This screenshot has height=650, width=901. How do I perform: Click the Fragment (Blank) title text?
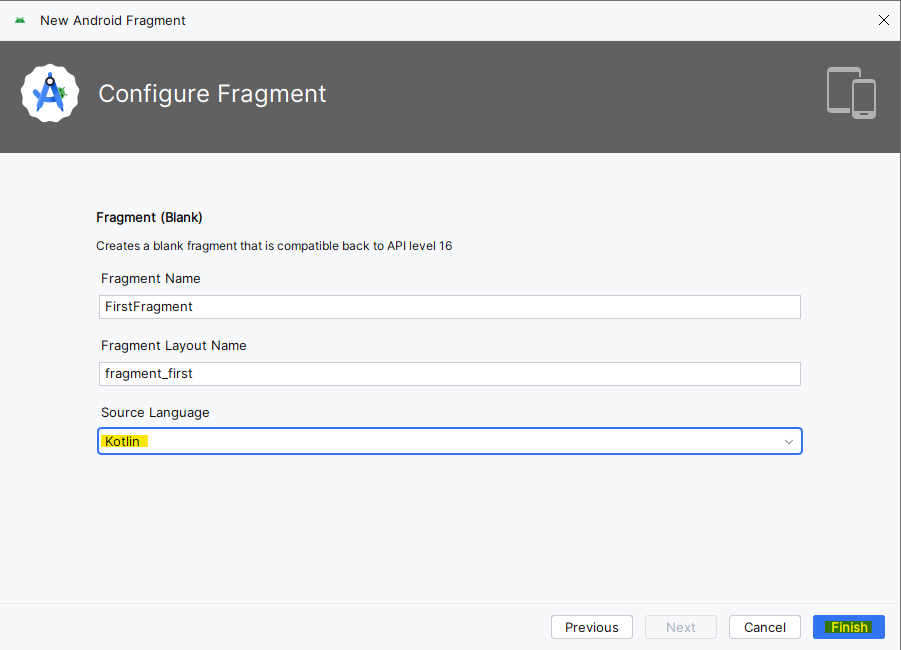pos(149,217)
